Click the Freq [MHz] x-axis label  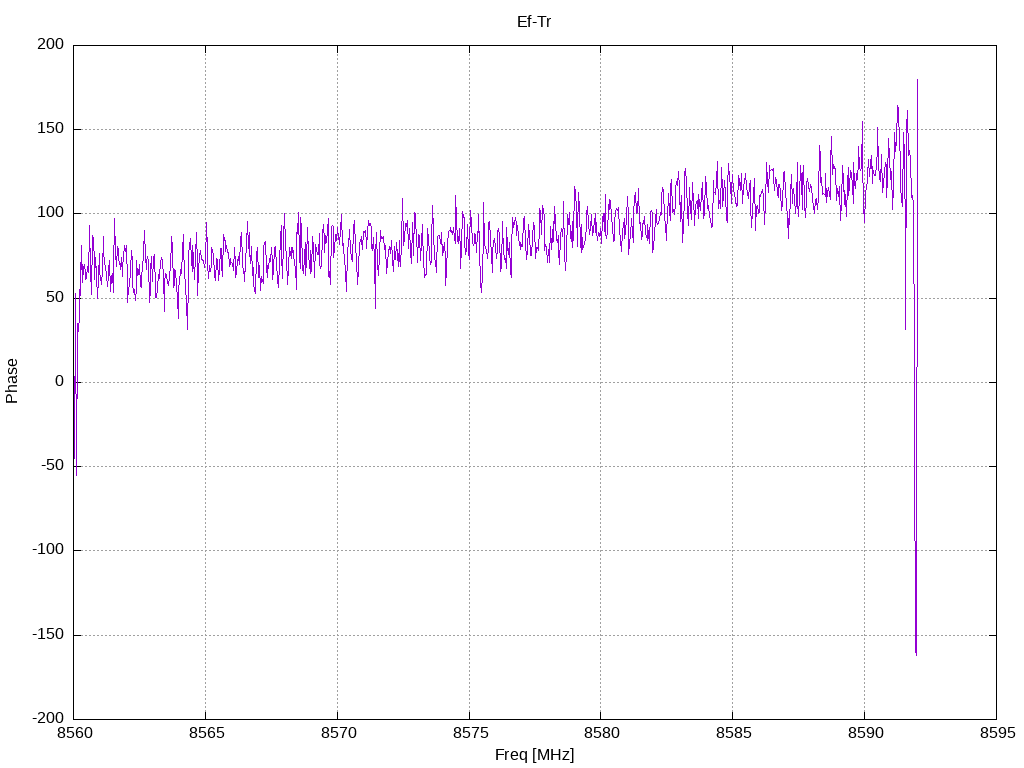[534, 755]
